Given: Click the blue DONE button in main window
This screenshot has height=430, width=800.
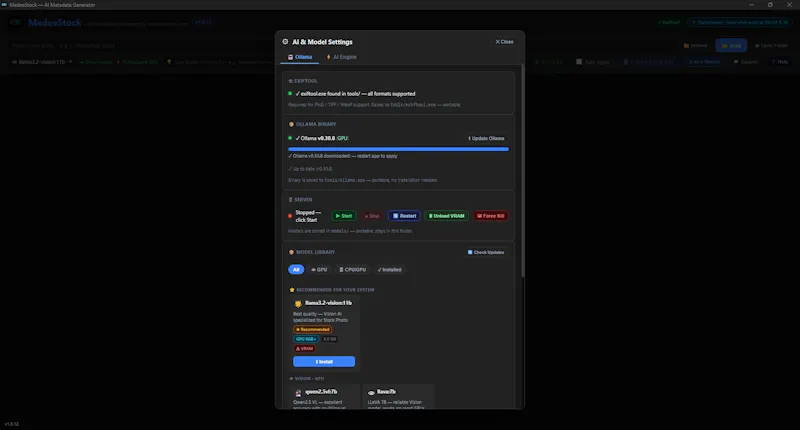Looking at the screenshot, I should (x=731, y=45).
